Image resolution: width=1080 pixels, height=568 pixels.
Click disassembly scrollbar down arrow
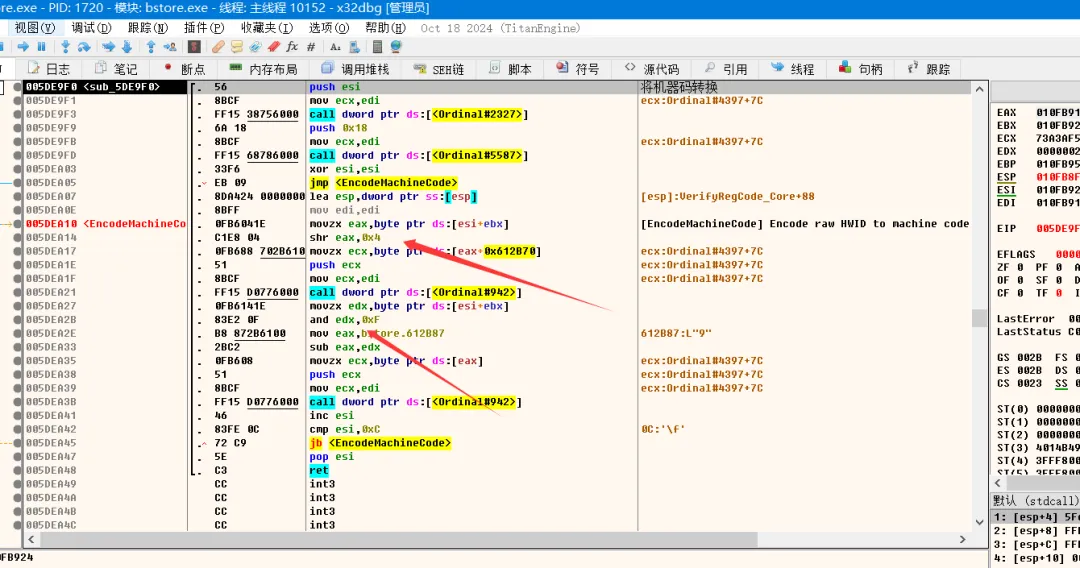pos(979,522)
